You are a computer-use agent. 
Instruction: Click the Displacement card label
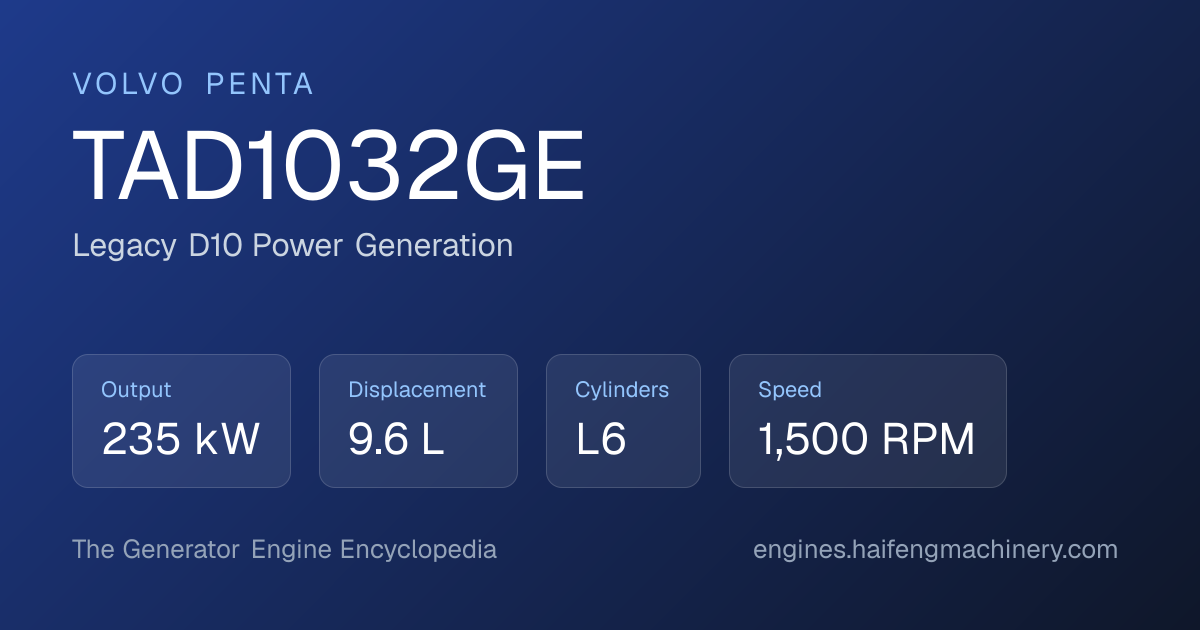(417, 390)
